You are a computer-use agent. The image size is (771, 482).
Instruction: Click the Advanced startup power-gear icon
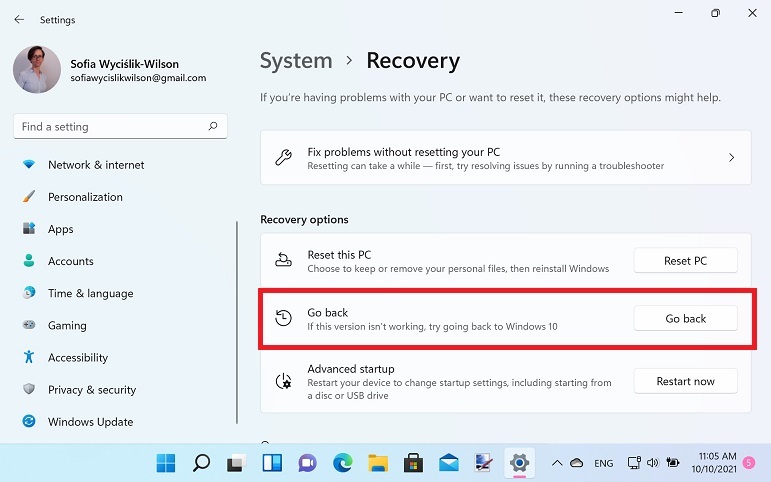[283, 381]
